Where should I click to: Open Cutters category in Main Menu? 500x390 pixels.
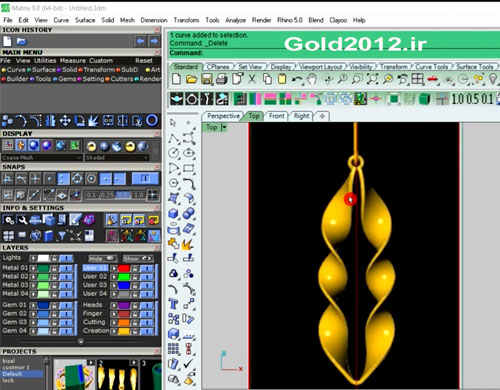point(122,79)
